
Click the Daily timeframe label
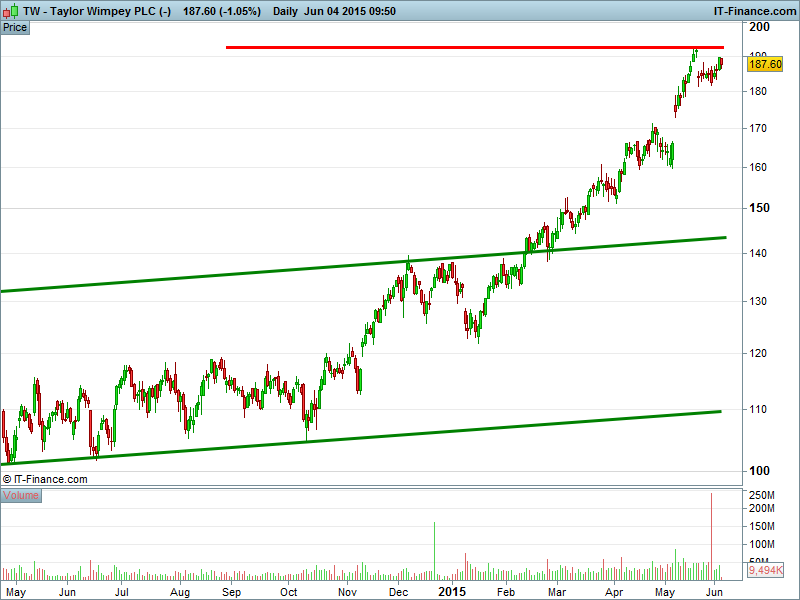286,11
